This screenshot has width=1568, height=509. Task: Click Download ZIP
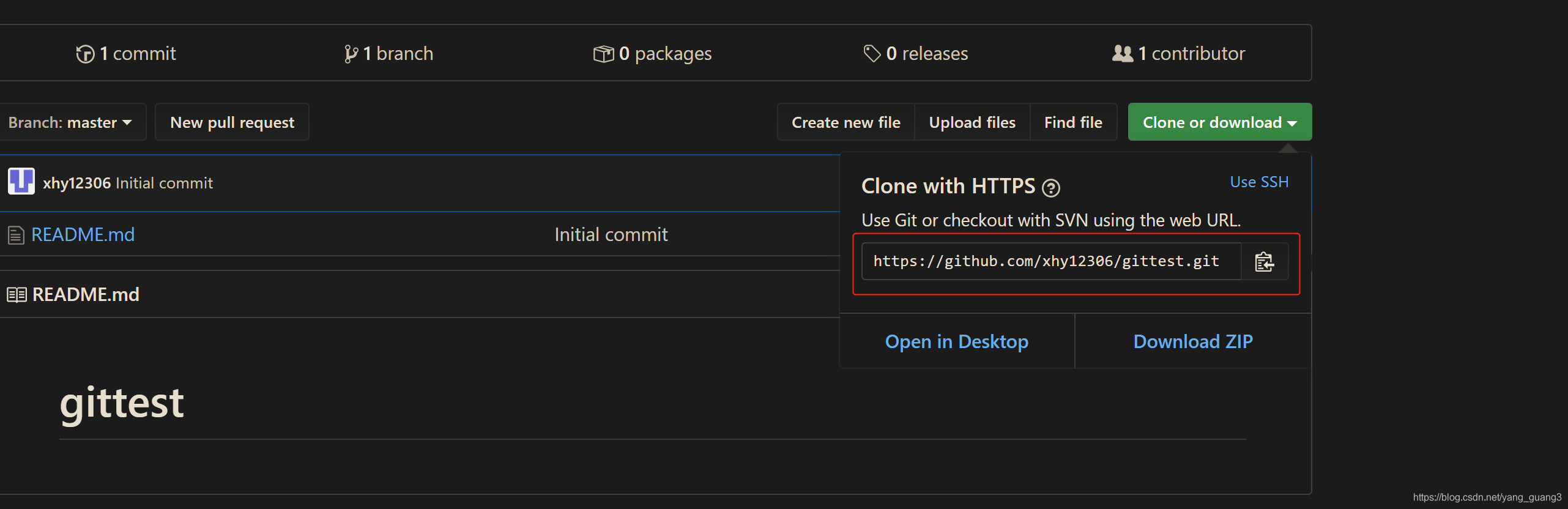tap(1192, 341)
